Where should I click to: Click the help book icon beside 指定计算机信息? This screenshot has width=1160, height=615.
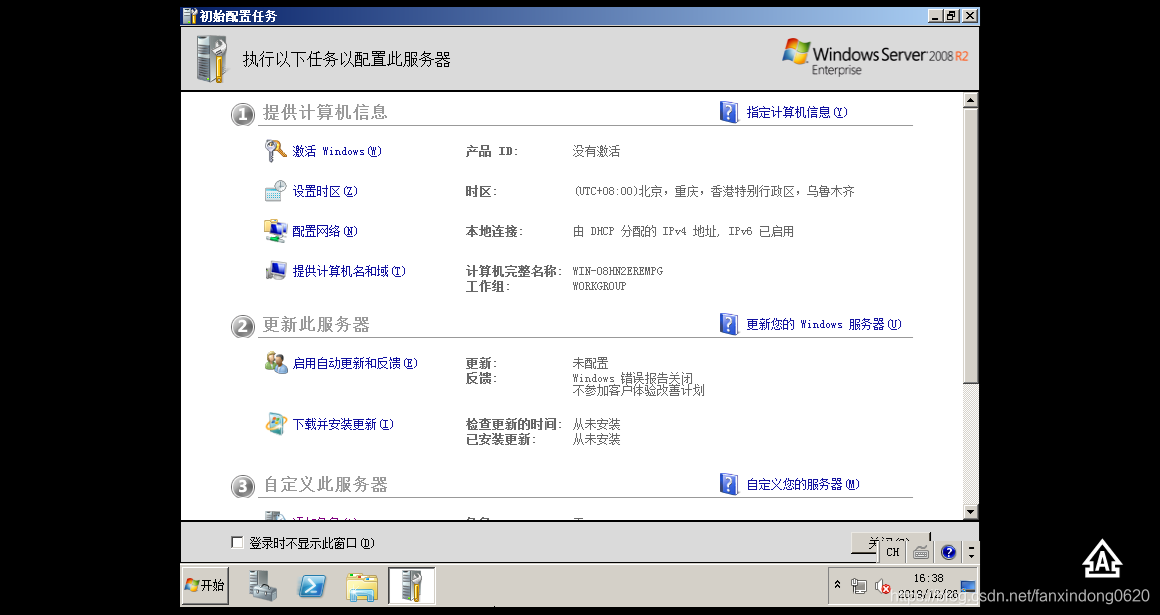pos(729,112)
